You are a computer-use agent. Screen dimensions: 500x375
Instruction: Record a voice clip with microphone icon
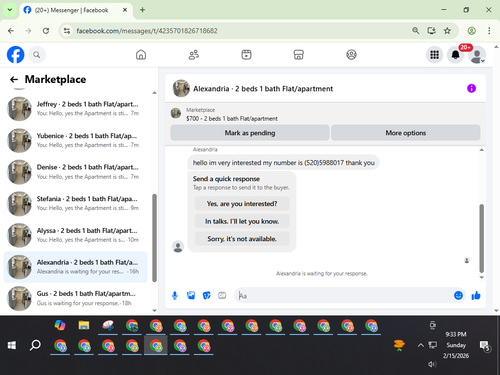175,295
